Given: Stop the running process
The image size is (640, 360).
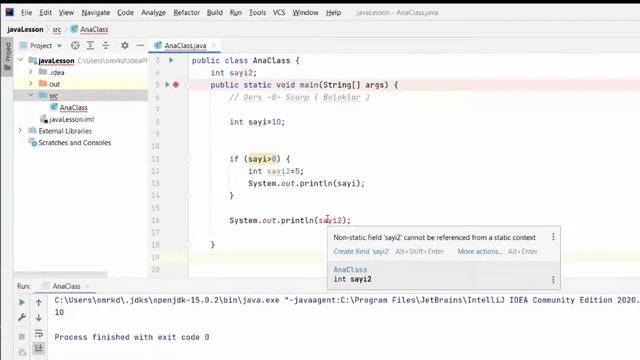Looking at the screenshot, I should coord(22,336).
